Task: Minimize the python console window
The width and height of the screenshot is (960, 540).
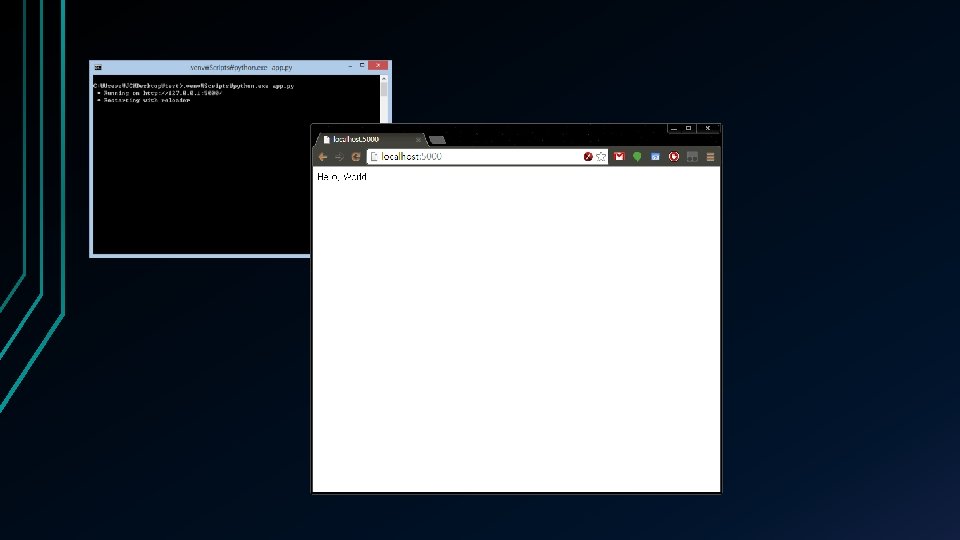Action: [350, 66]
